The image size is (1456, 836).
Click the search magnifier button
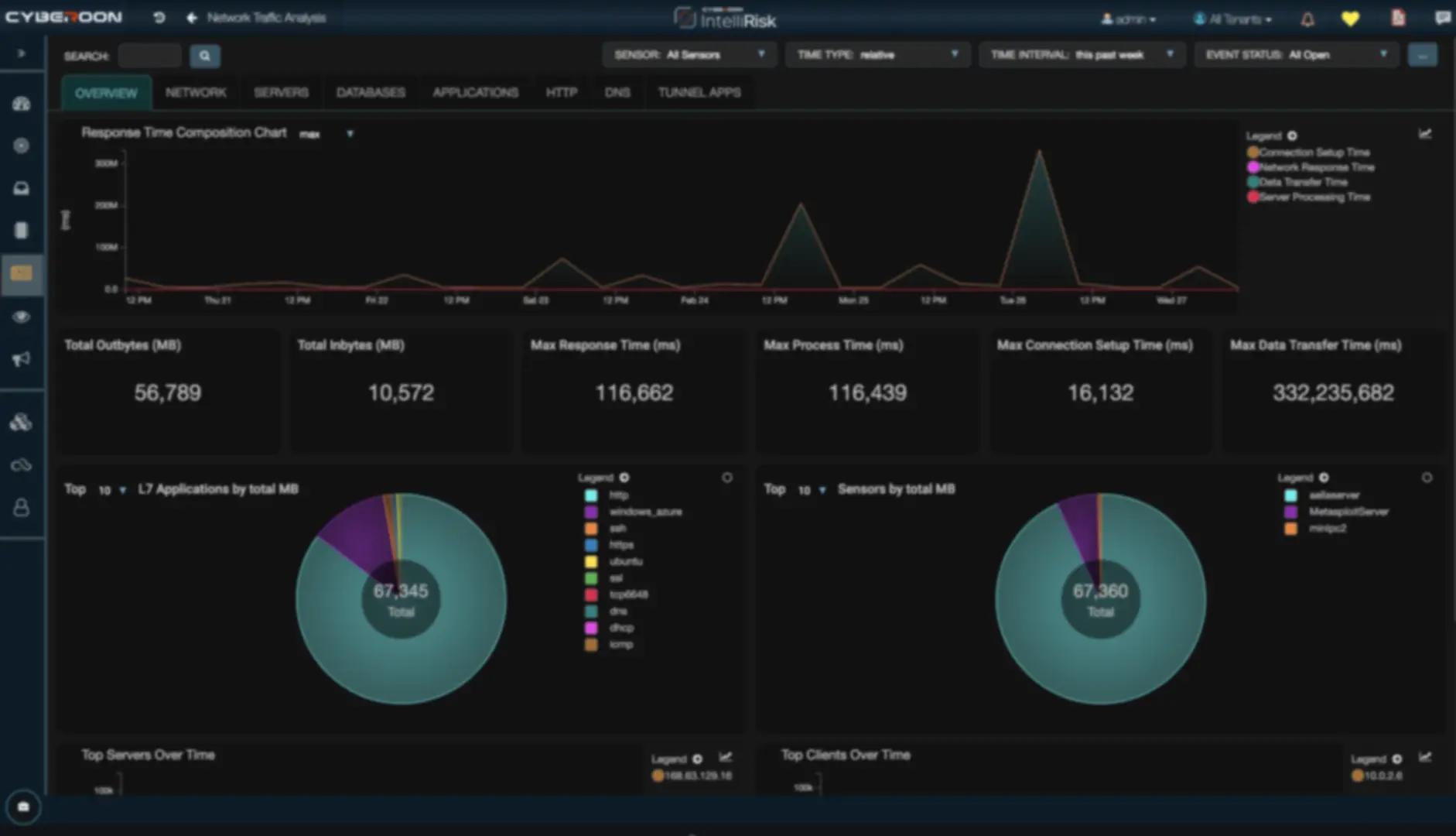pos(205,56)
